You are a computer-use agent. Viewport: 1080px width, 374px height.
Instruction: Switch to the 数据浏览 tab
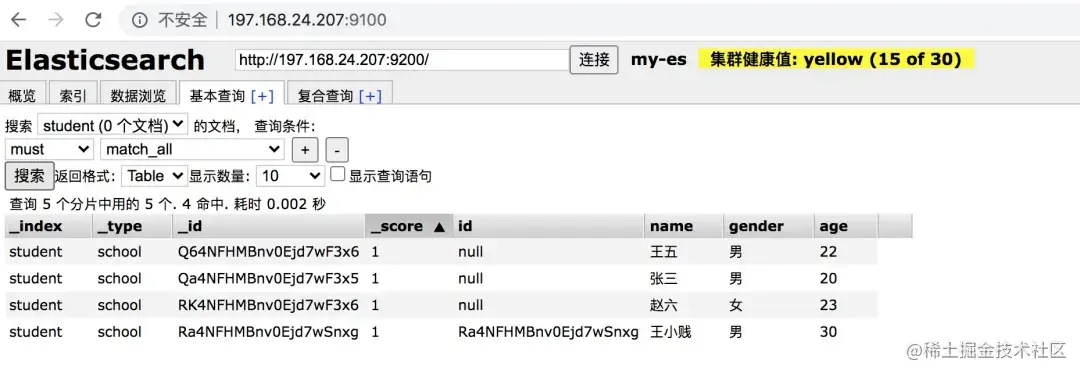138,96
